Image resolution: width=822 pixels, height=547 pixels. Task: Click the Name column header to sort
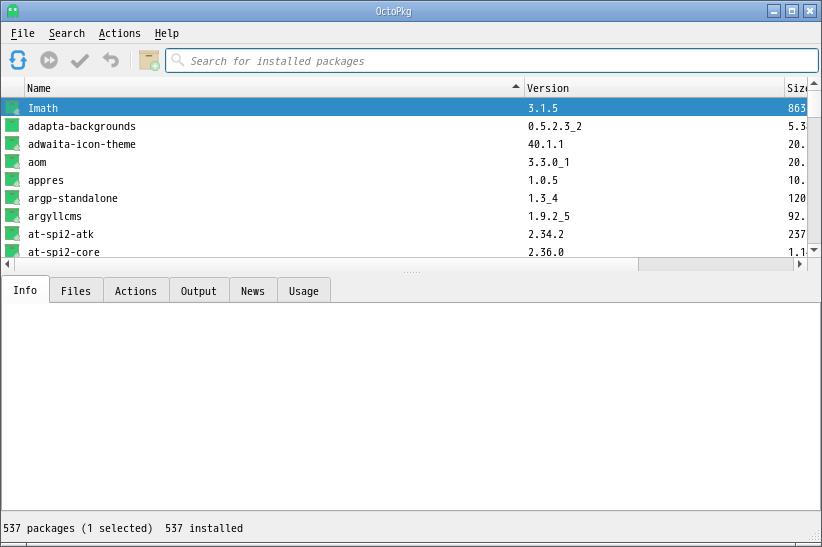[x=274, y=88]
